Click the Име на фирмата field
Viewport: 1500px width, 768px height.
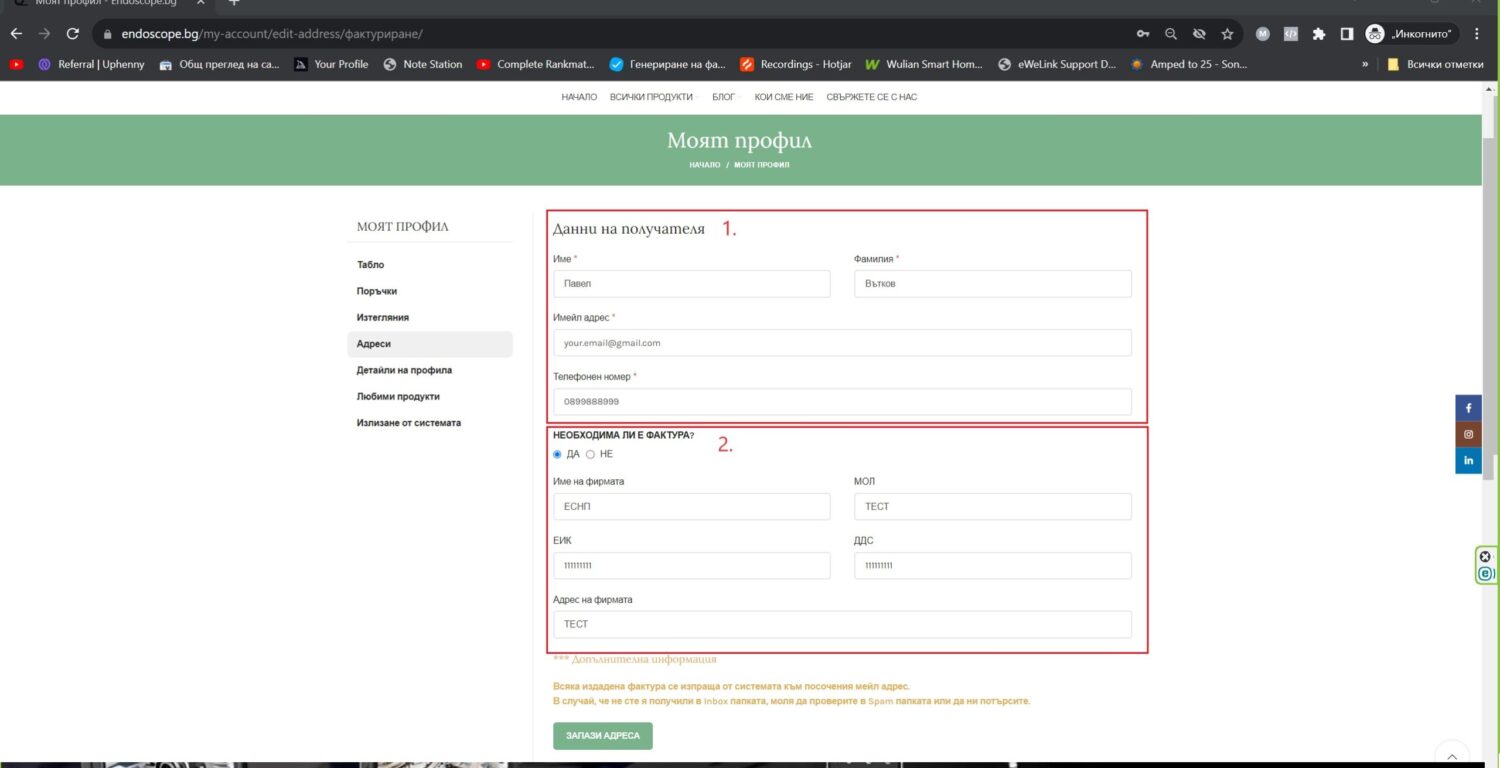[691, 507]
